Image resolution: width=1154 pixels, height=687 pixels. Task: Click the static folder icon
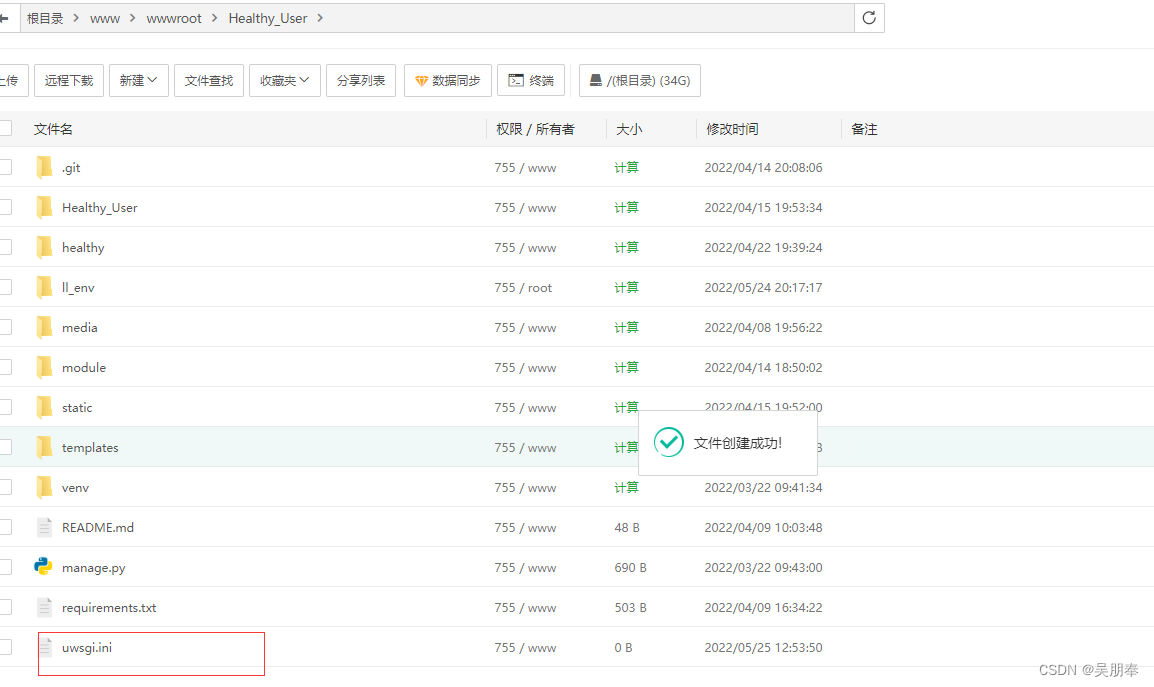pyautogui.click(x=44, y=407)
